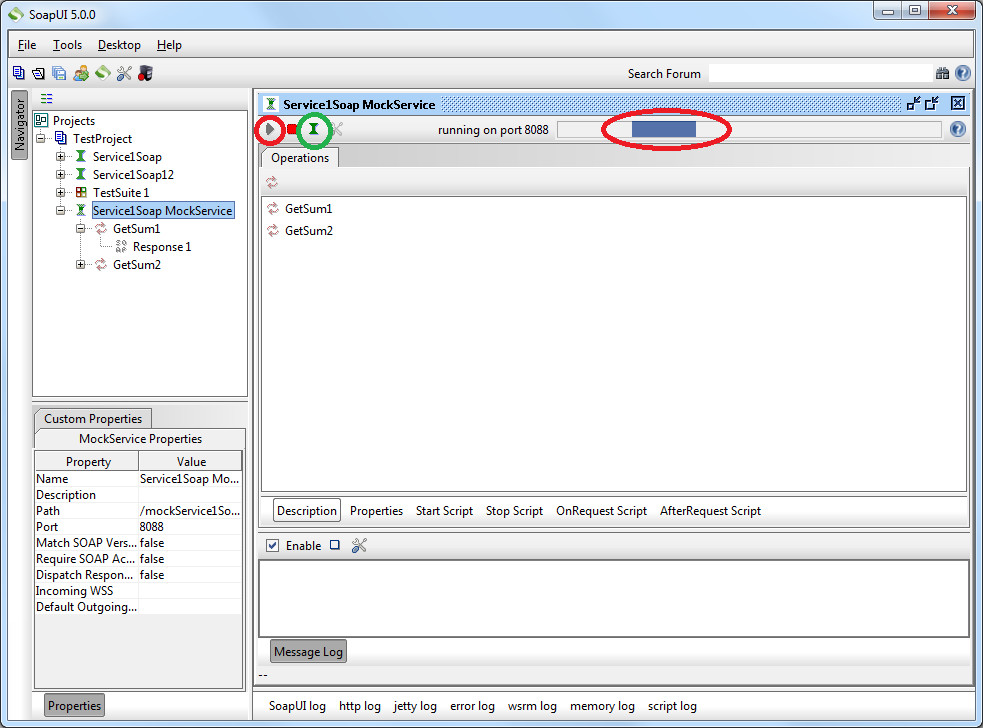Open the Desktop menu
983x728 pixels.
point(119,45)
